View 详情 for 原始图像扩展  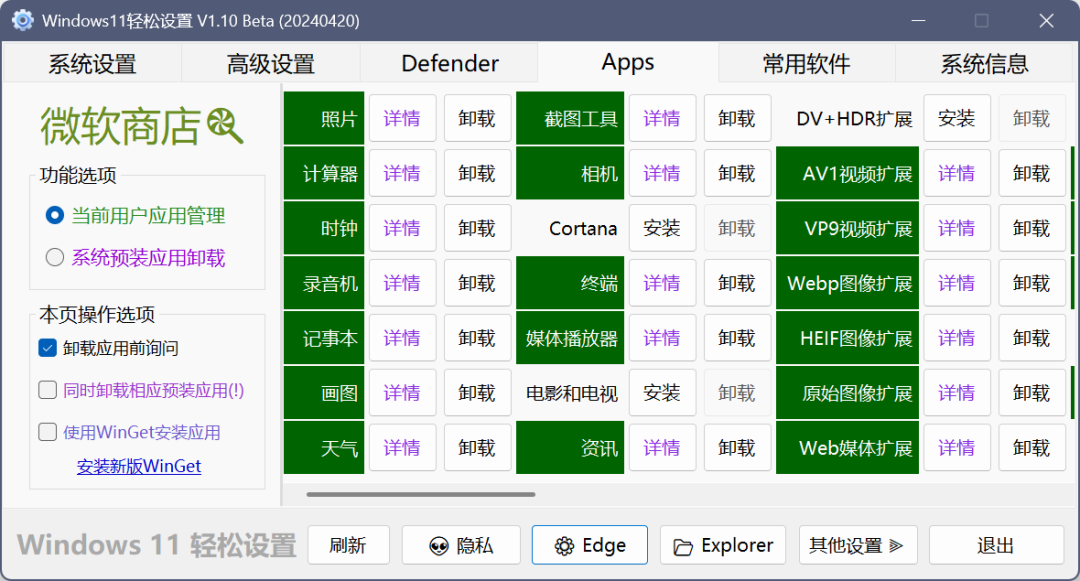[957, 393]
